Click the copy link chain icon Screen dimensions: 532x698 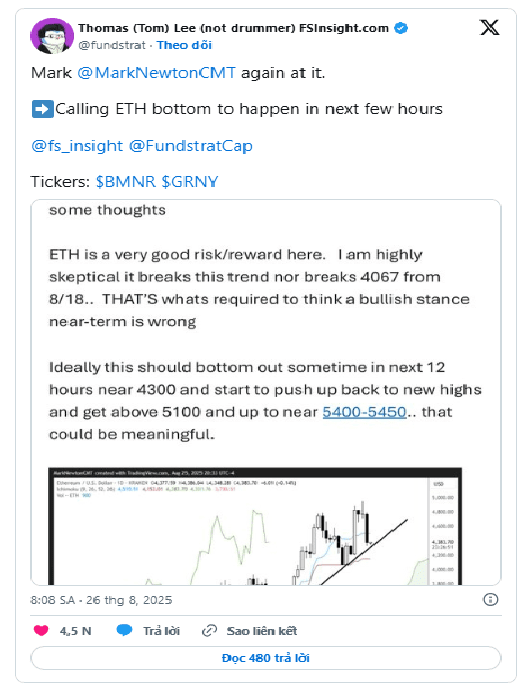tap(209, 630)
